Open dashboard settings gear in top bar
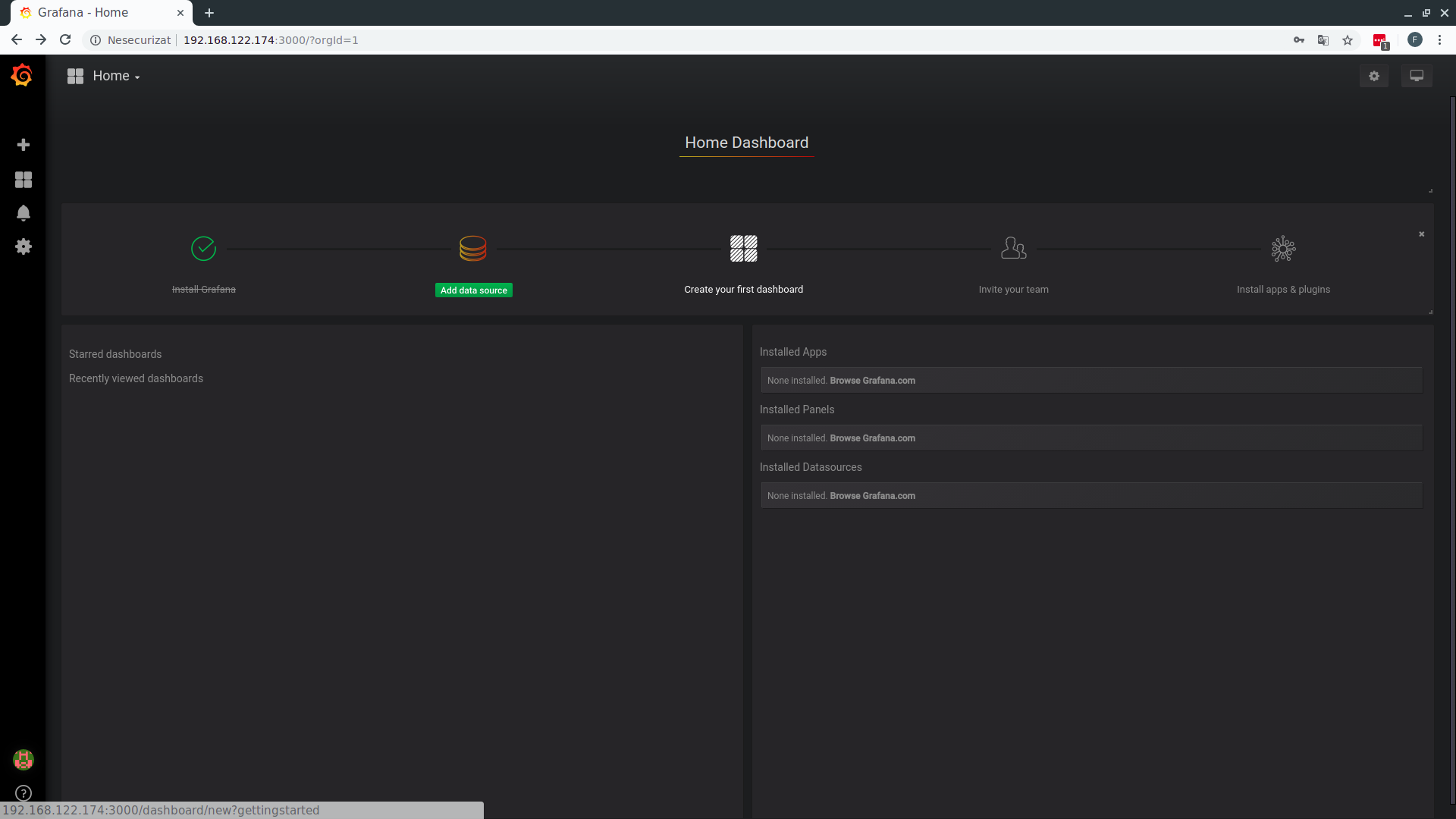Viewport: 1456px width, 819px height. pyautogui.click(x=1374, y=76)
